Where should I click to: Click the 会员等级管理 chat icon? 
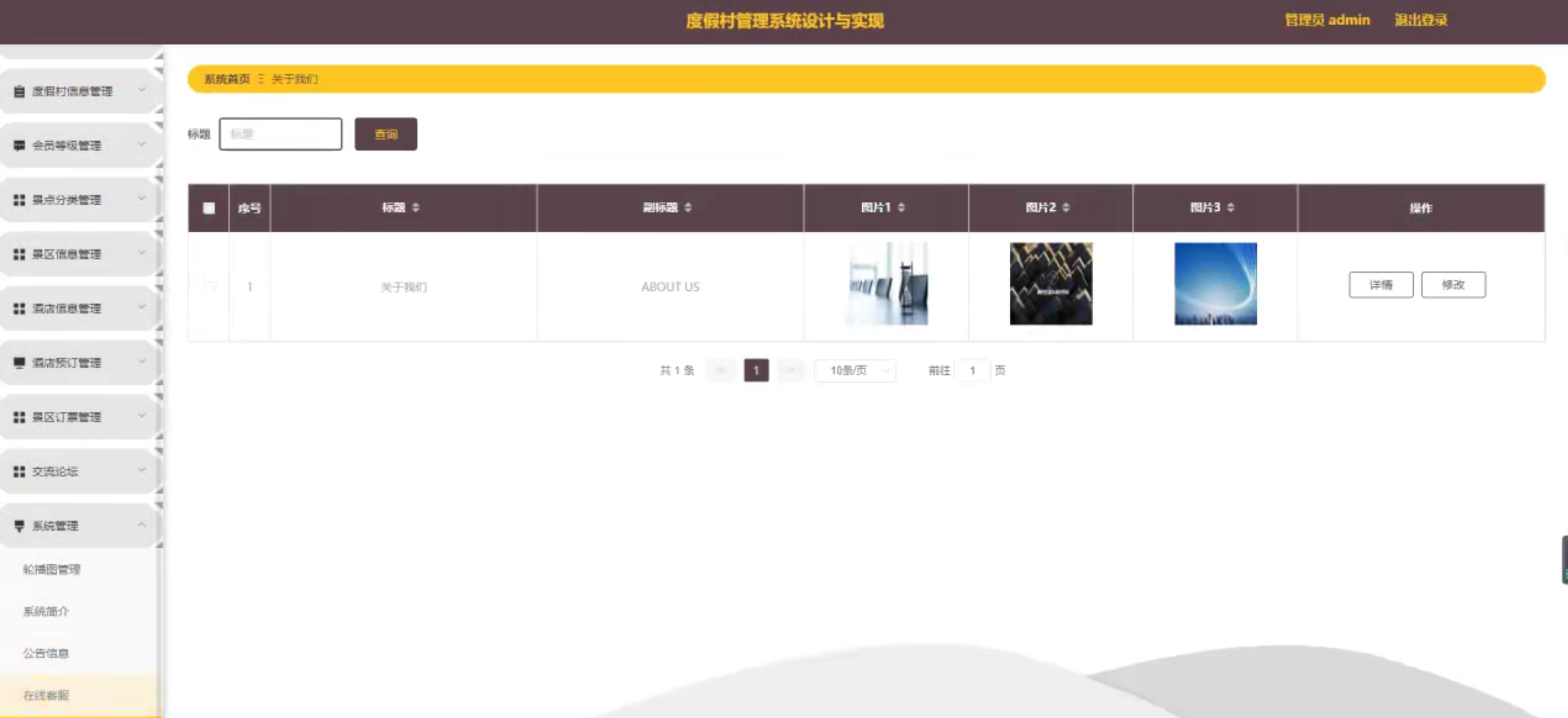[x=19, y=145]
